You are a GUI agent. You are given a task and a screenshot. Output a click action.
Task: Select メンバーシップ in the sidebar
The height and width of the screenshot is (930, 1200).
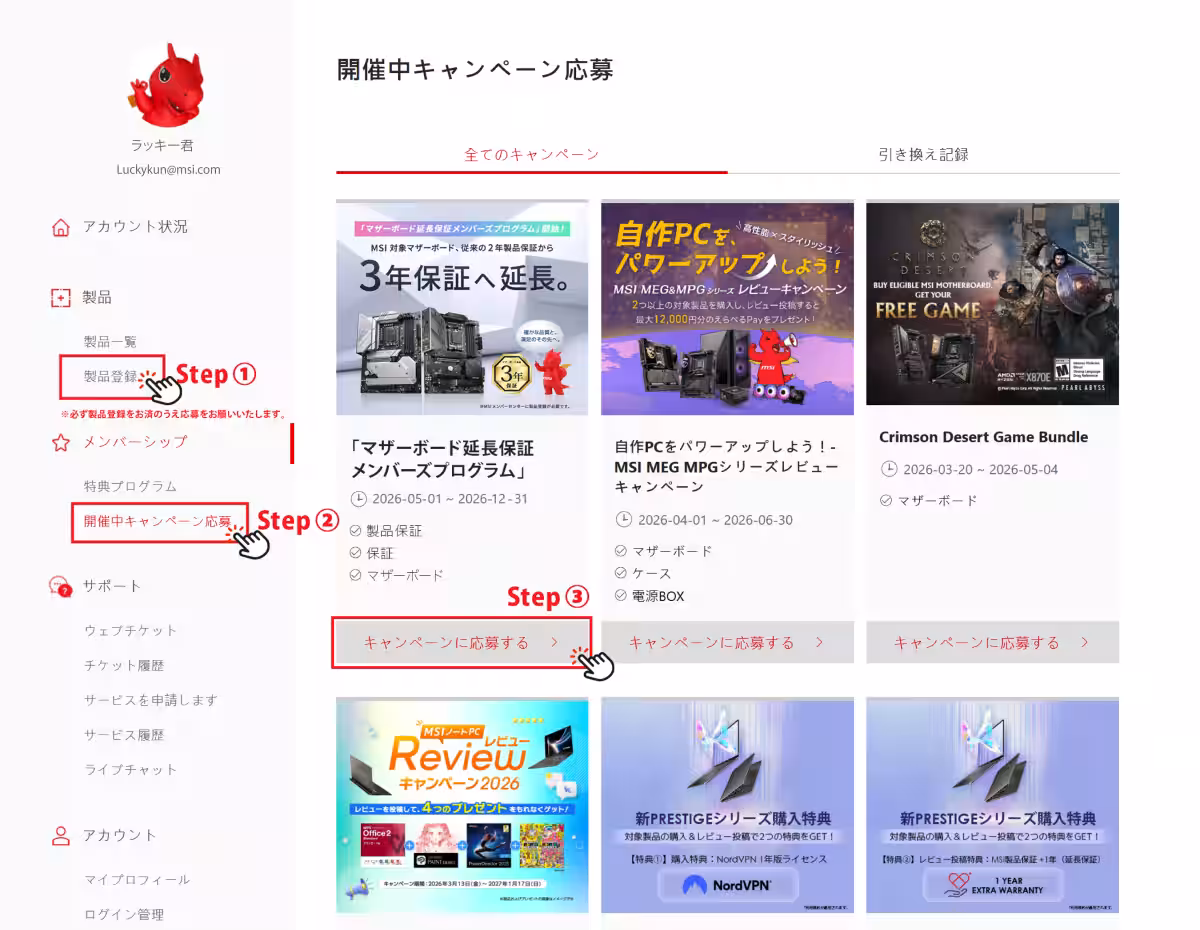pos(135,442)
